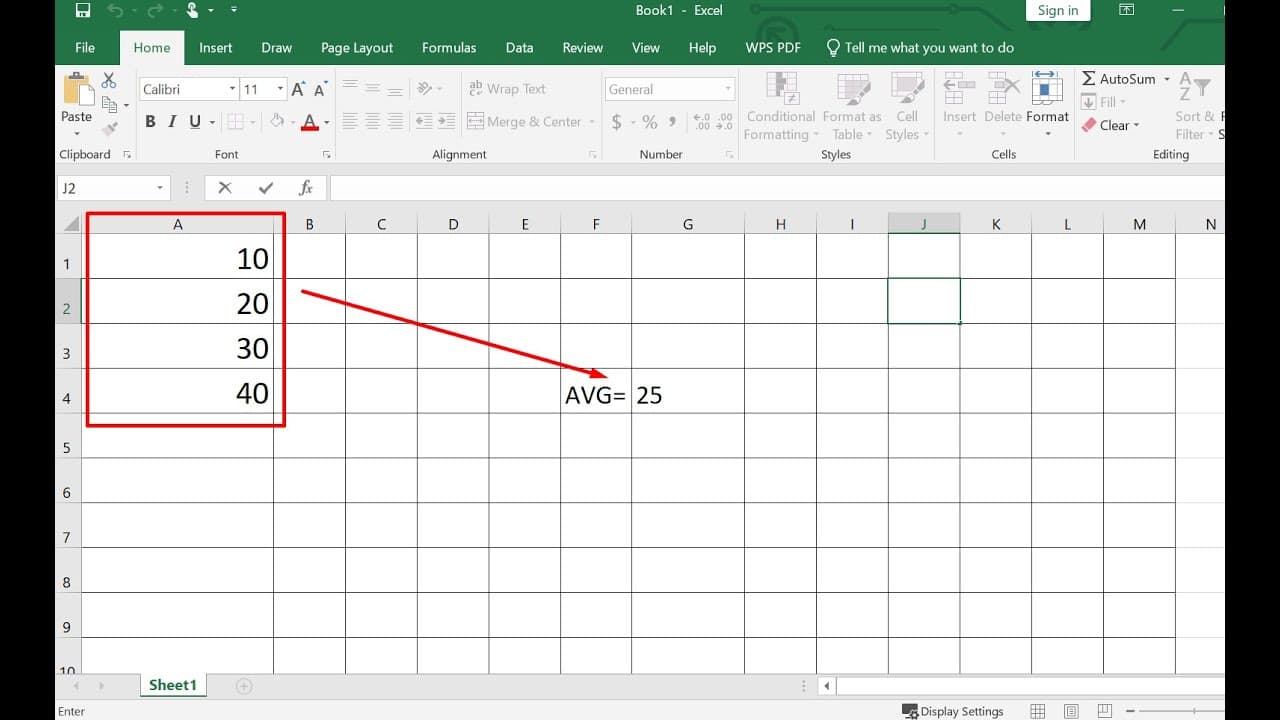Image resolution: width=1280 pixels, height=720 pixels.
Task: Increase font size with large A icon
Action: (298, 89)
